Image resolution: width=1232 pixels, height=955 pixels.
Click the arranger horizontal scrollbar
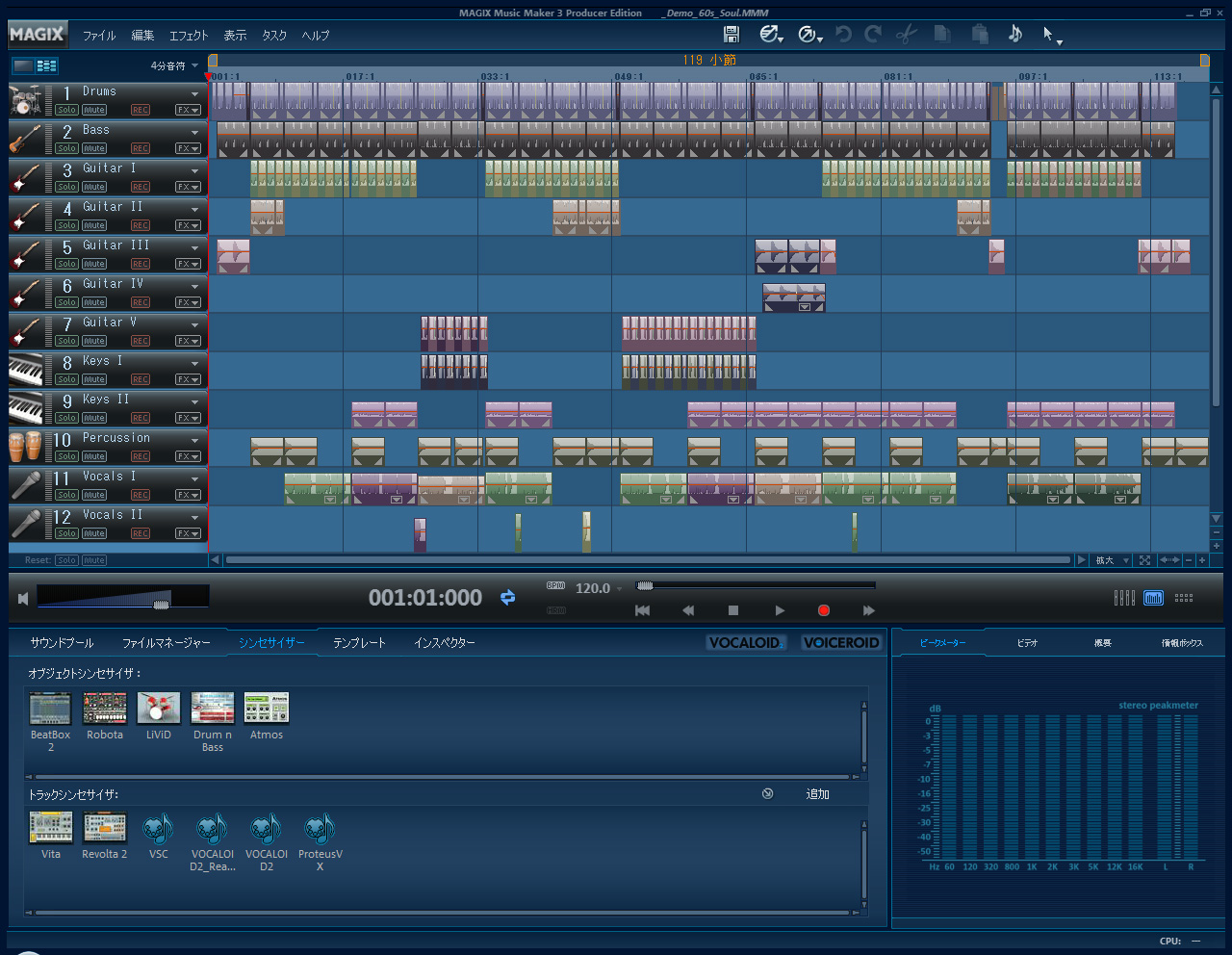pos(648,560)
